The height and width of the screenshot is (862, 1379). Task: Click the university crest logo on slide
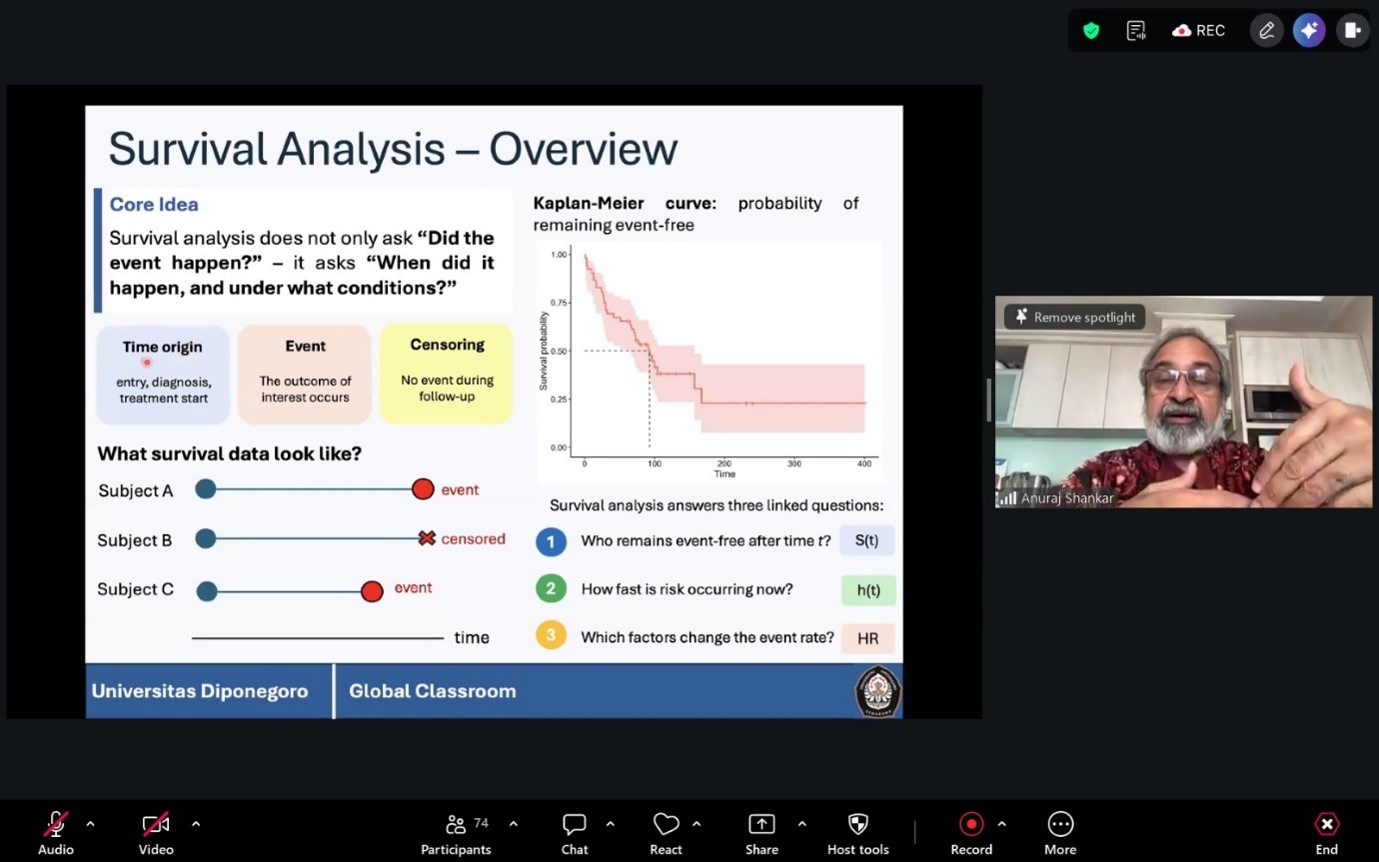click(878, 692)
